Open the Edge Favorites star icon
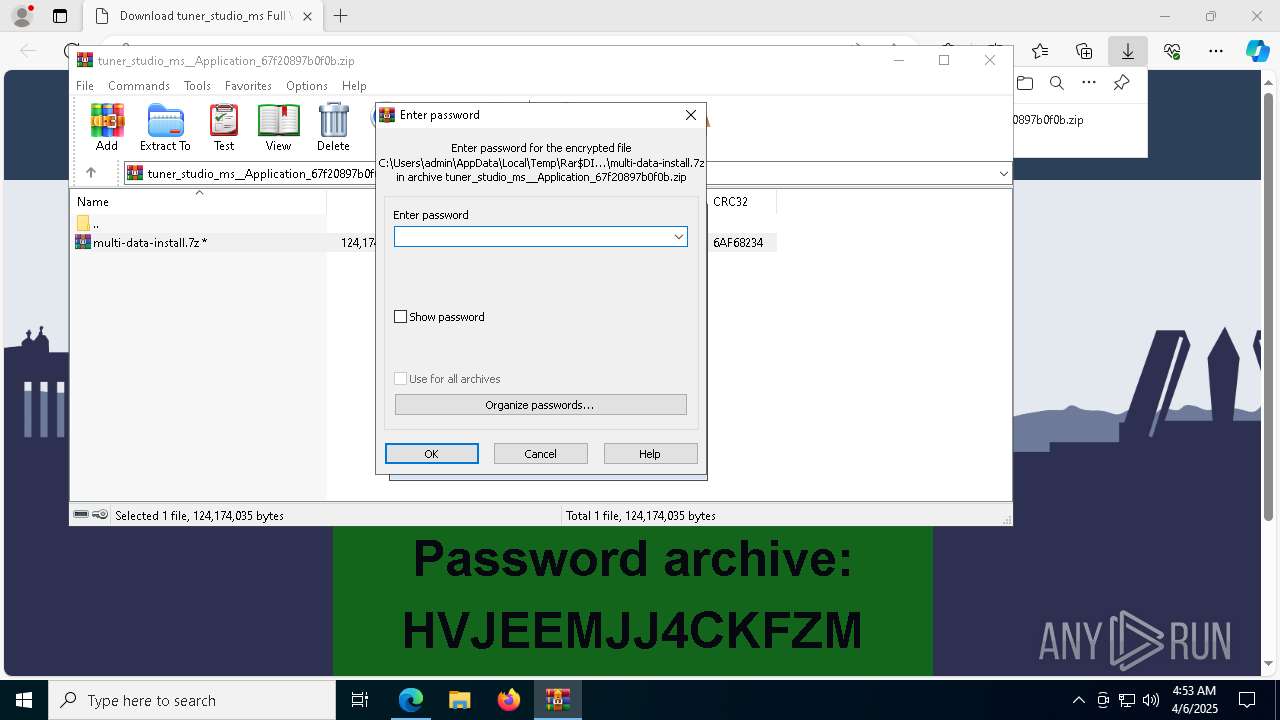 point(1040,51)
